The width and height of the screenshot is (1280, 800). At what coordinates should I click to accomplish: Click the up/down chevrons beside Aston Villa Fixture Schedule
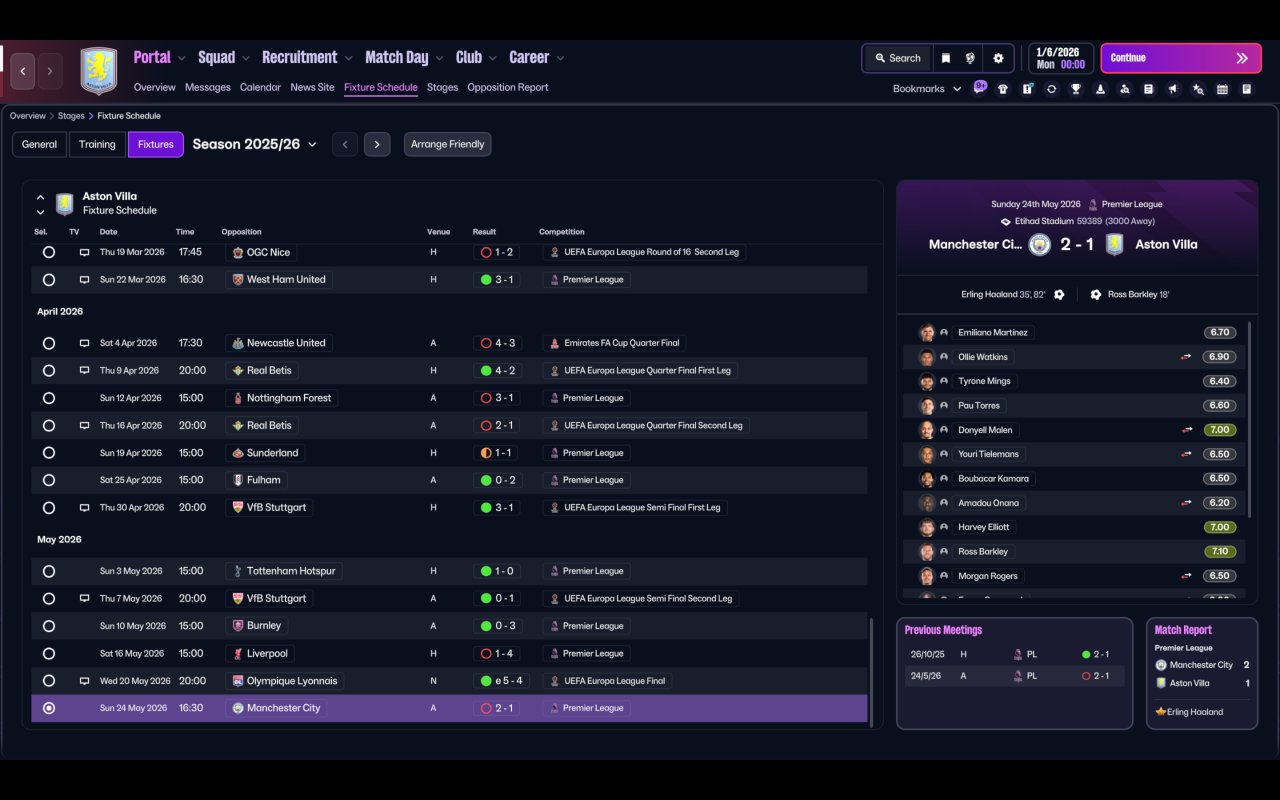[40, 204]
